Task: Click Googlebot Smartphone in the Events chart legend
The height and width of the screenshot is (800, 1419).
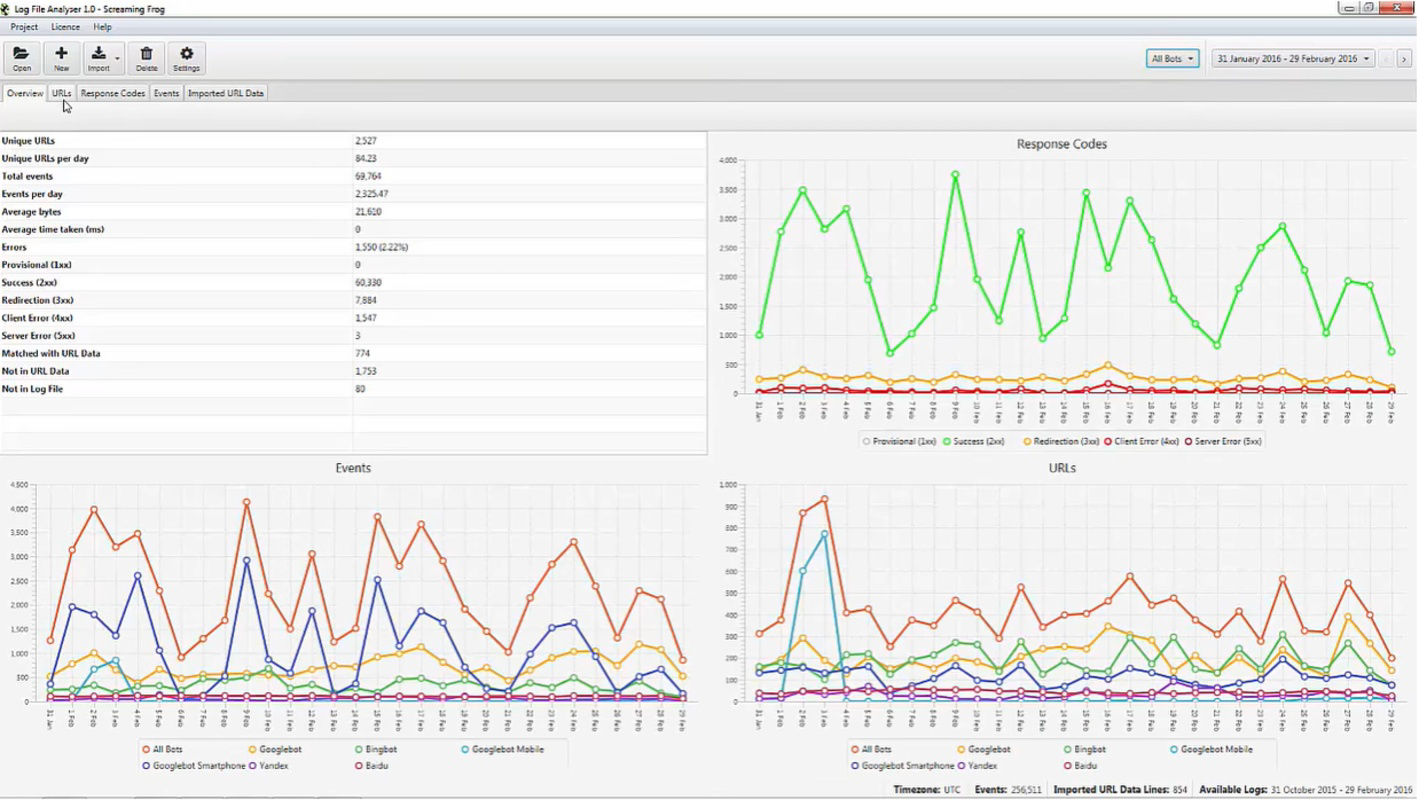Action: [x=194, y=766]
